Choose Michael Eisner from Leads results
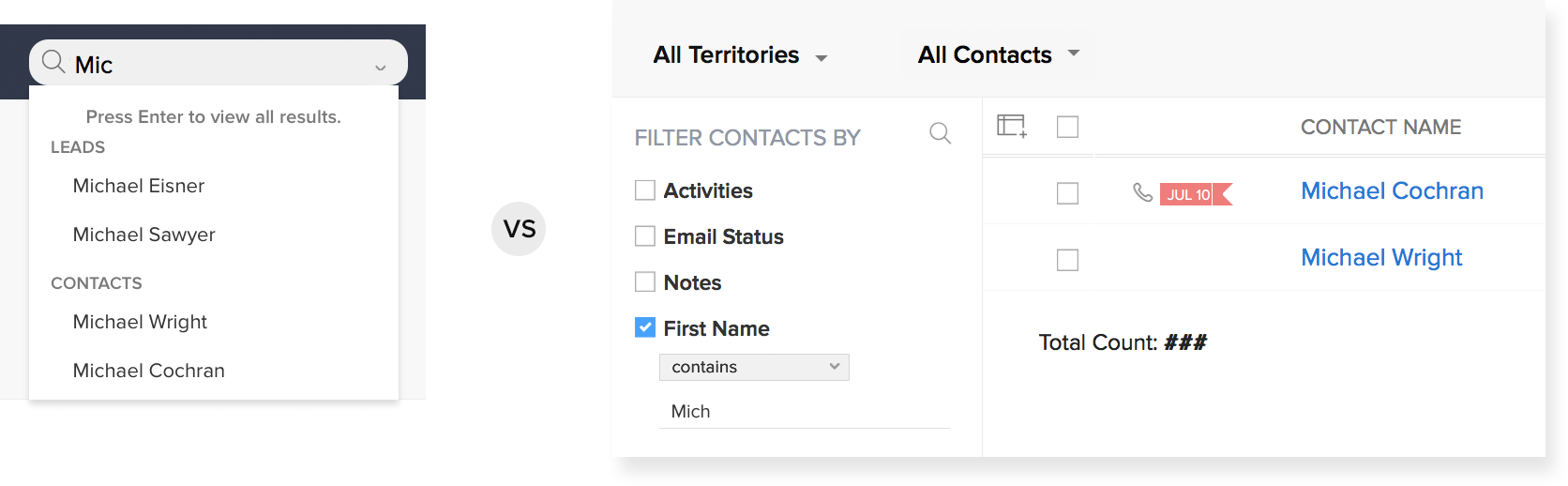This screenshot has height=486, width=1568. (139, 186)
